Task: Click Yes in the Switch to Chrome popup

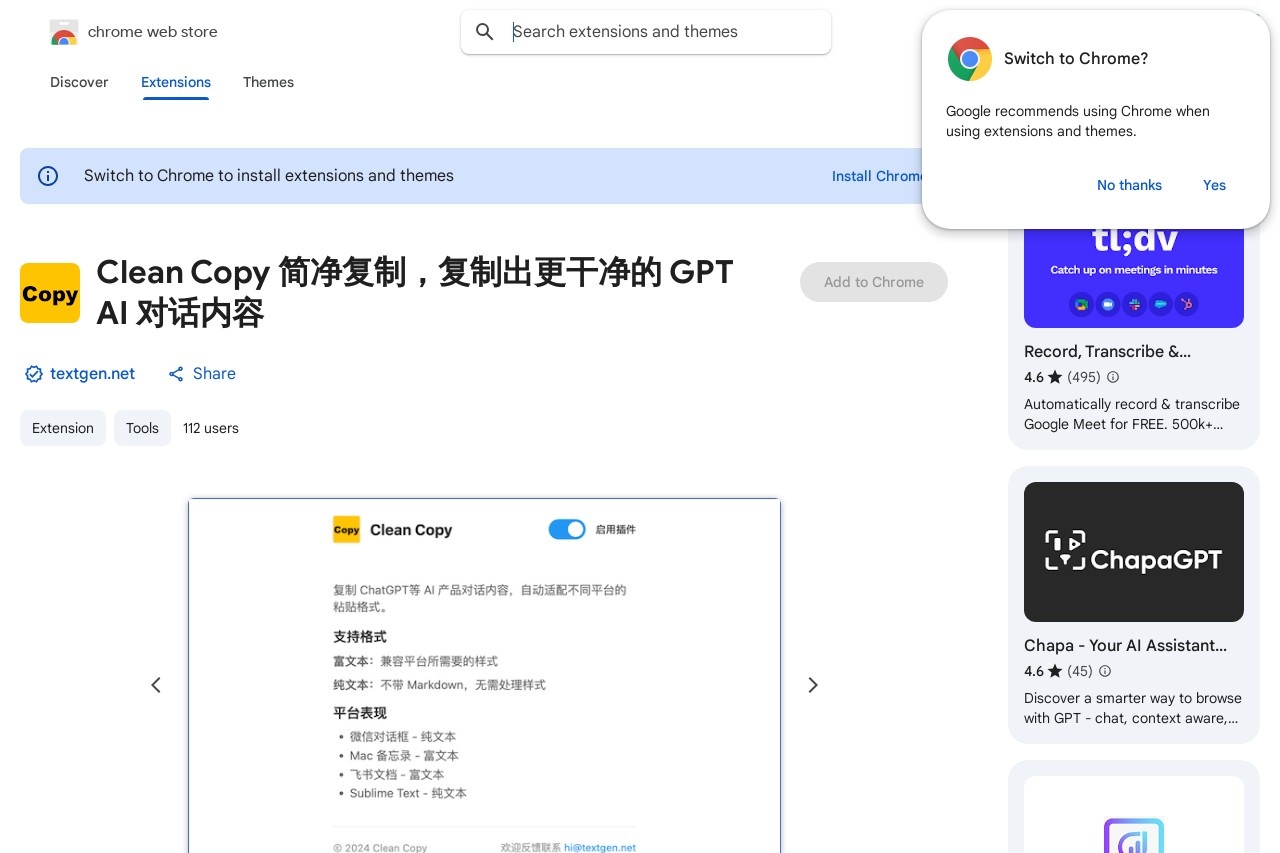Action: [1214, 185]
